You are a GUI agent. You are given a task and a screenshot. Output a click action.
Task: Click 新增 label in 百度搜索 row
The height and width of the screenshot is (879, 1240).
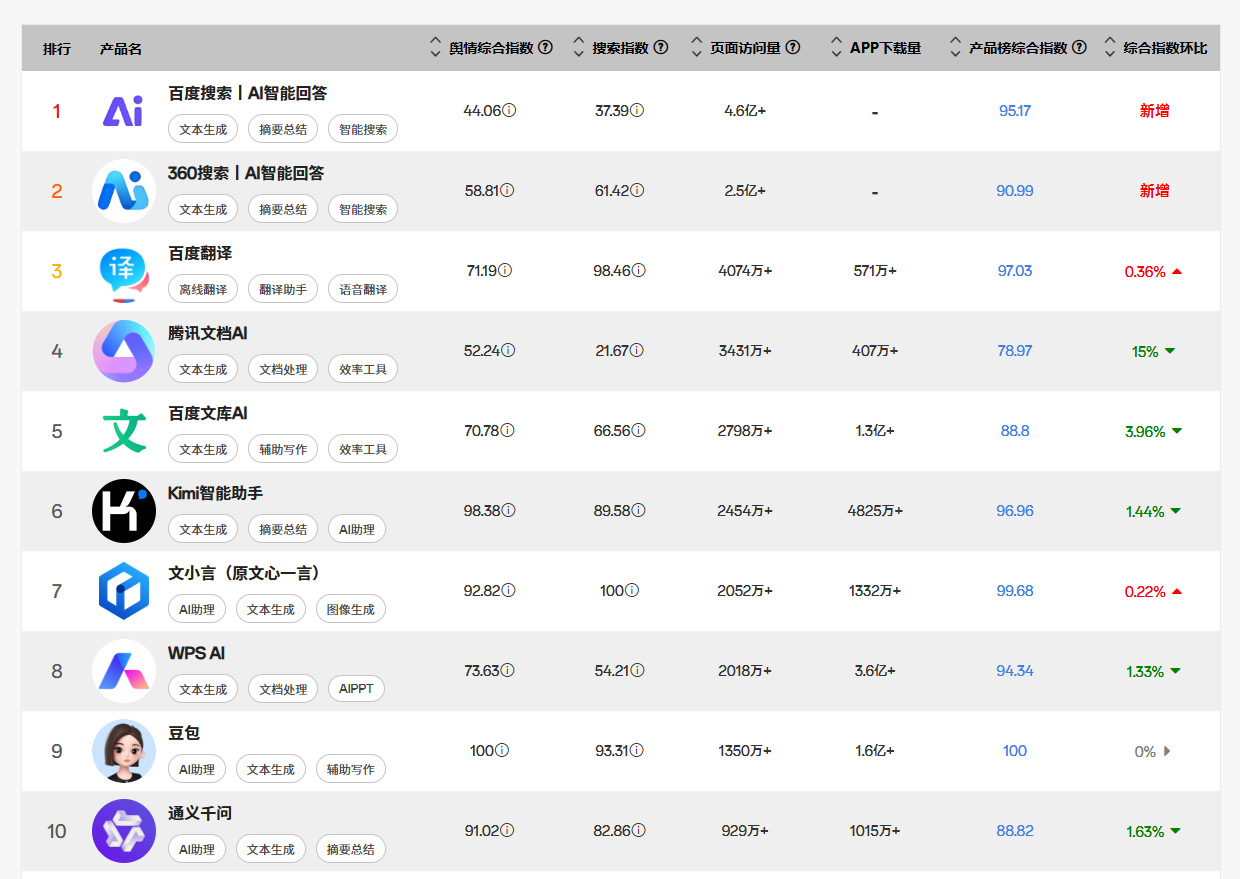point(1154,111)
